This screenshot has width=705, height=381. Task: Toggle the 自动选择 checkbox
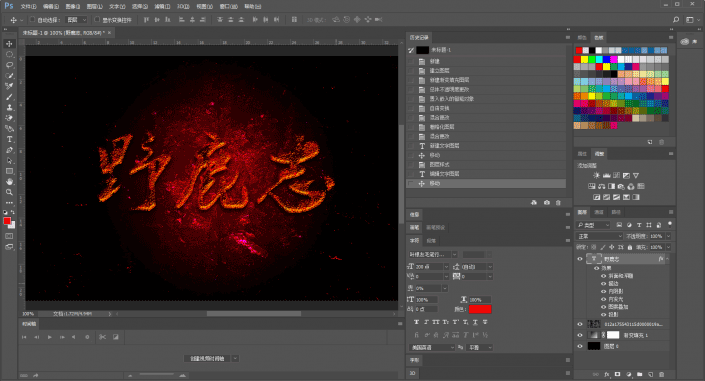pos(32,20)
